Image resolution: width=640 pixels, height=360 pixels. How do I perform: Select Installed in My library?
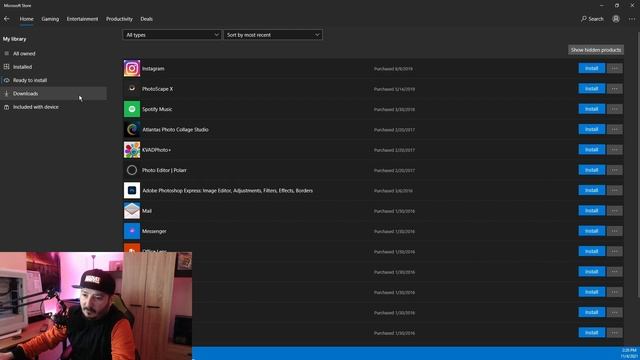click(53, 67)
